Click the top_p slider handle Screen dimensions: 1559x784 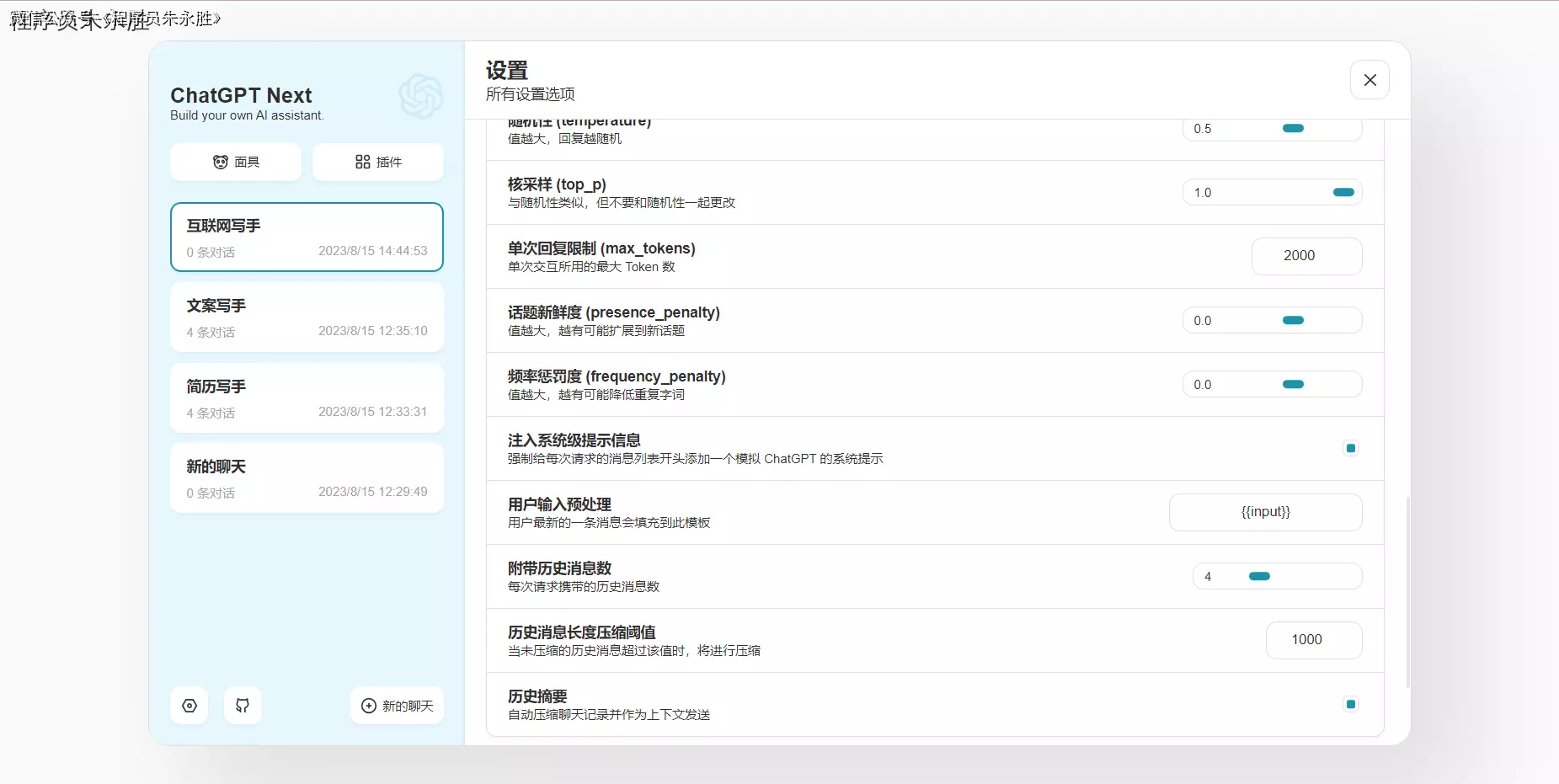pos(1343,193)
